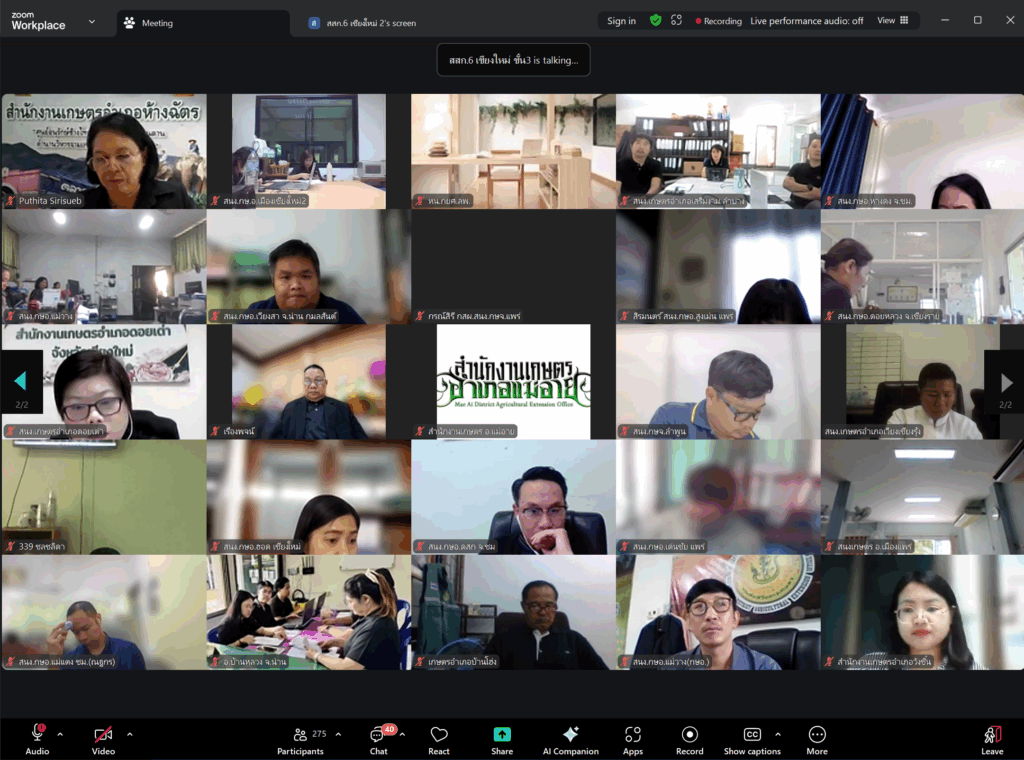Go to next page of video gallery
The height and width of the screenshot is (760, 1024).
[x=1006, y=383]
